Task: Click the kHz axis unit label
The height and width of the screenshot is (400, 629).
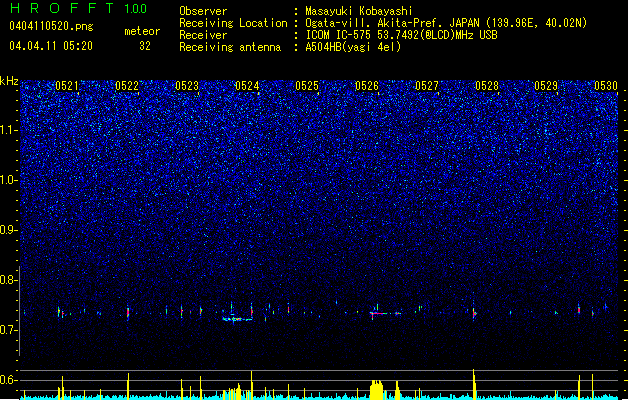Action: click(9, 81)
